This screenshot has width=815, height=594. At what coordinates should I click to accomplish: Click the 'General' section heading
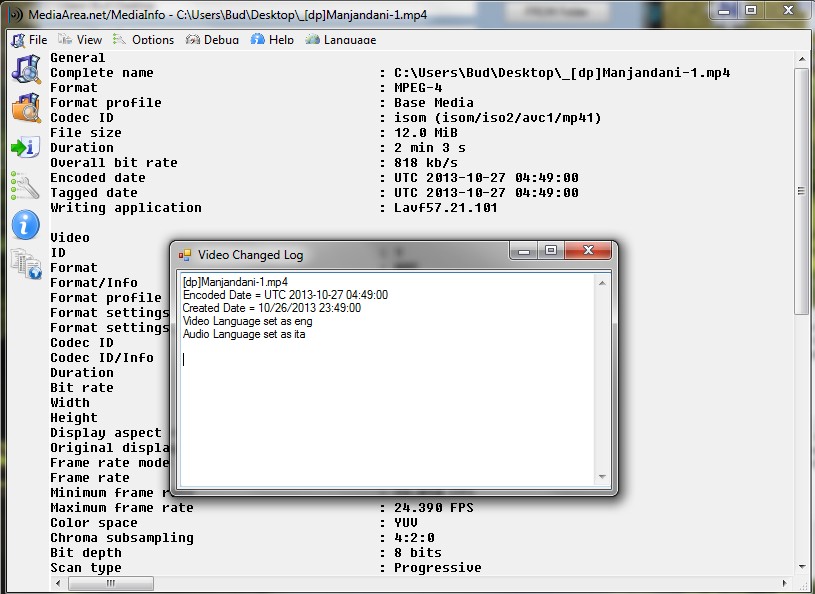[x=77, y=58]
